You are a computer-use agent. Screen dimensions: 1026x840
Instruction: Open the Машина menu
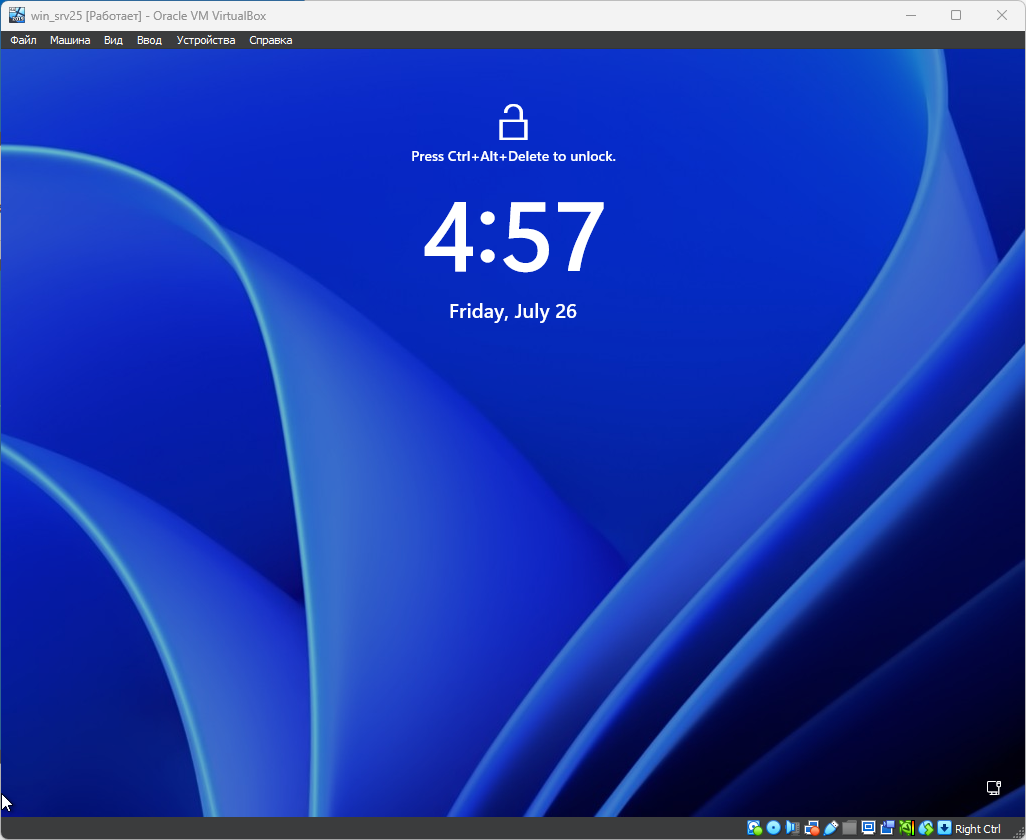(x=70, y=40)
